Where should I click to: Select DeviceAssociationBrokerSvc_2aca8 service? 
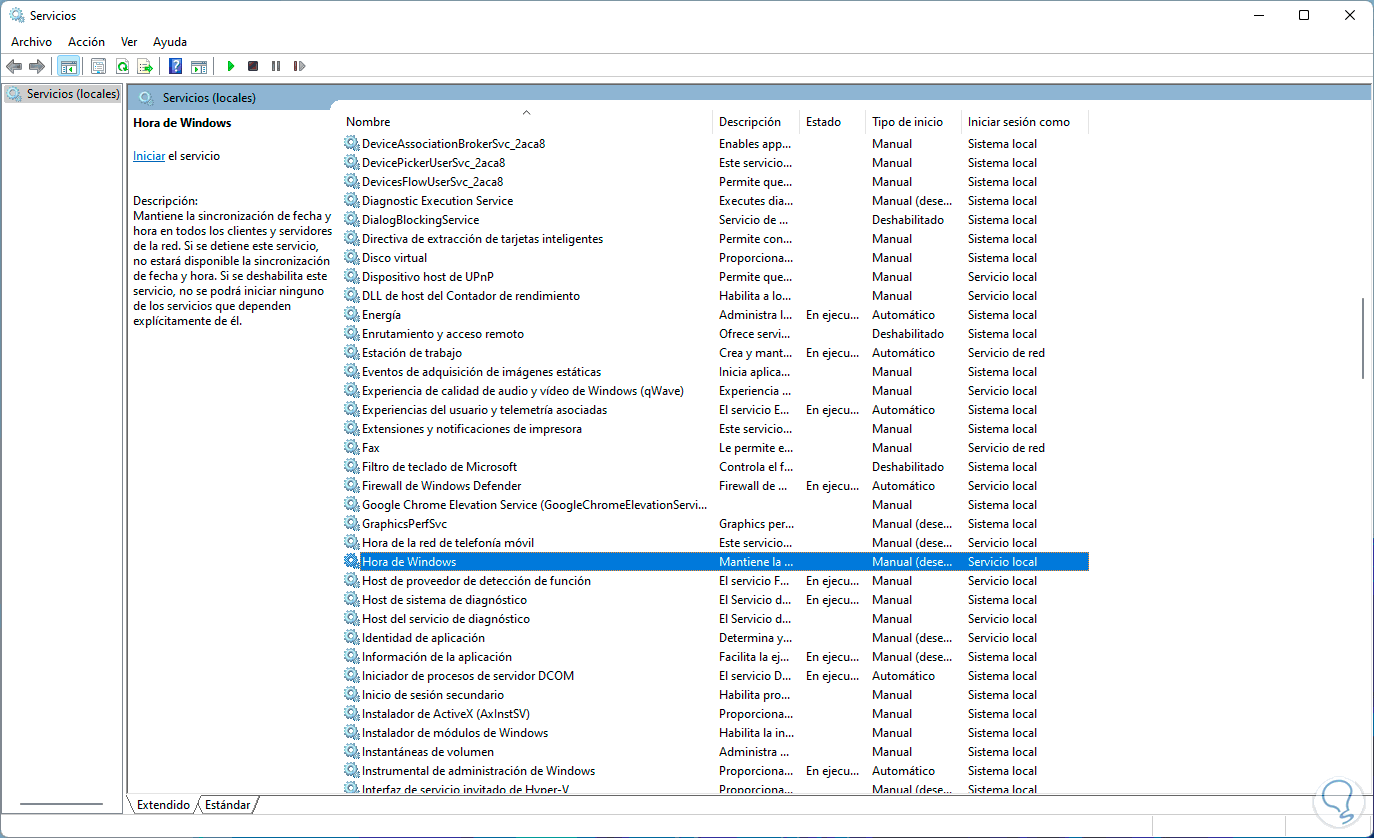[x=715, y=144]
